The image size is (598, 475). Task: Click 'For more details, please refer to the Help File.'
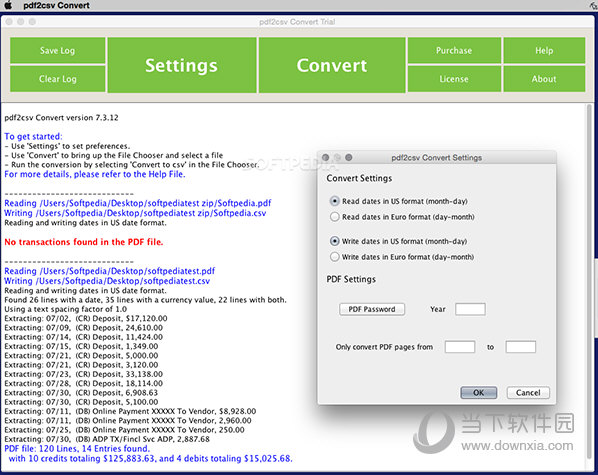coord(95,174)
